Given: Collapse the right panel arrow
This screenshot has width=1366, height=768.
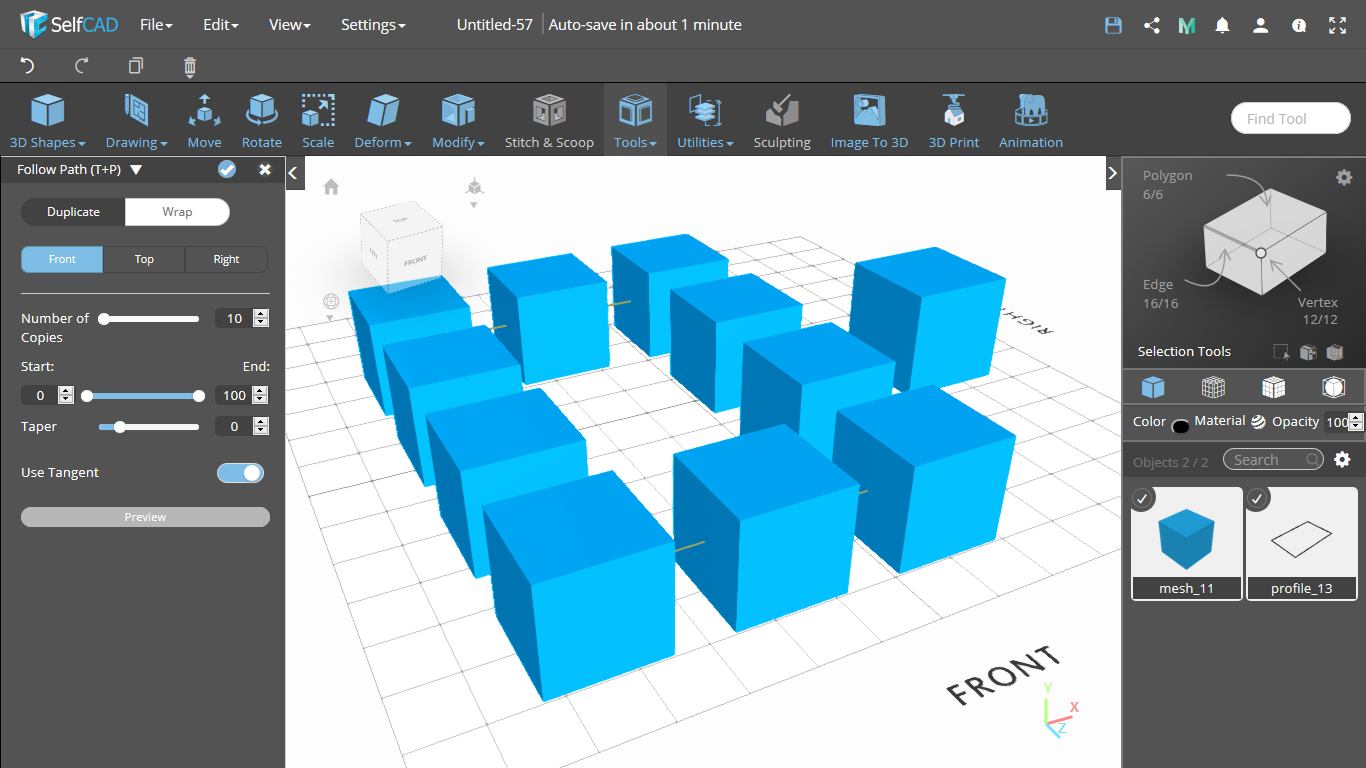Looking at the screenshot, I should coord(1113,173).
